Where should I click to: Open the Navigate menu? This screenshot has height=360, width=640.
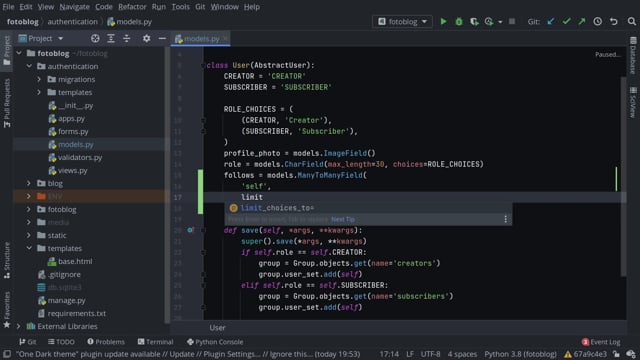74,7
